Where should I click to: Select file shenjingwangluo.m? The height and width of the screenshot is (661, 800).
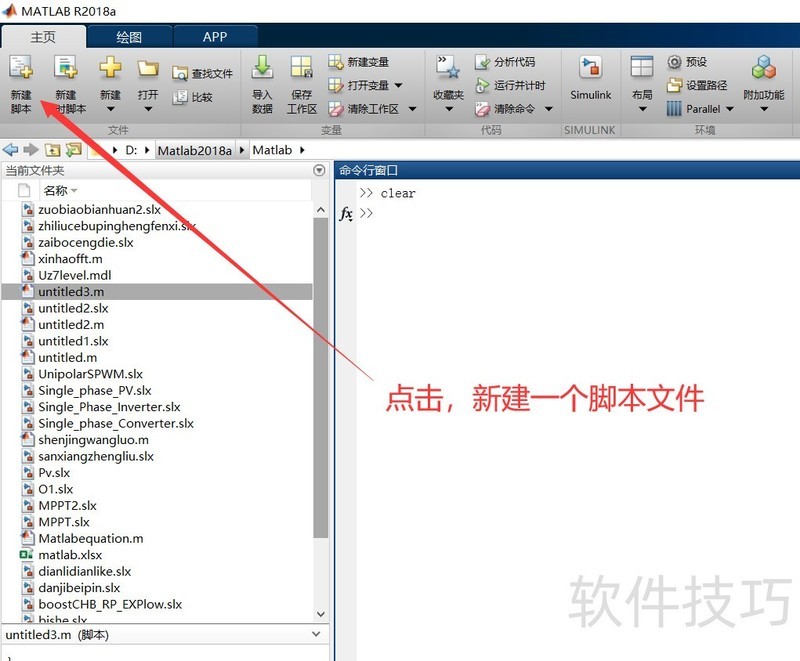point(93,440)
